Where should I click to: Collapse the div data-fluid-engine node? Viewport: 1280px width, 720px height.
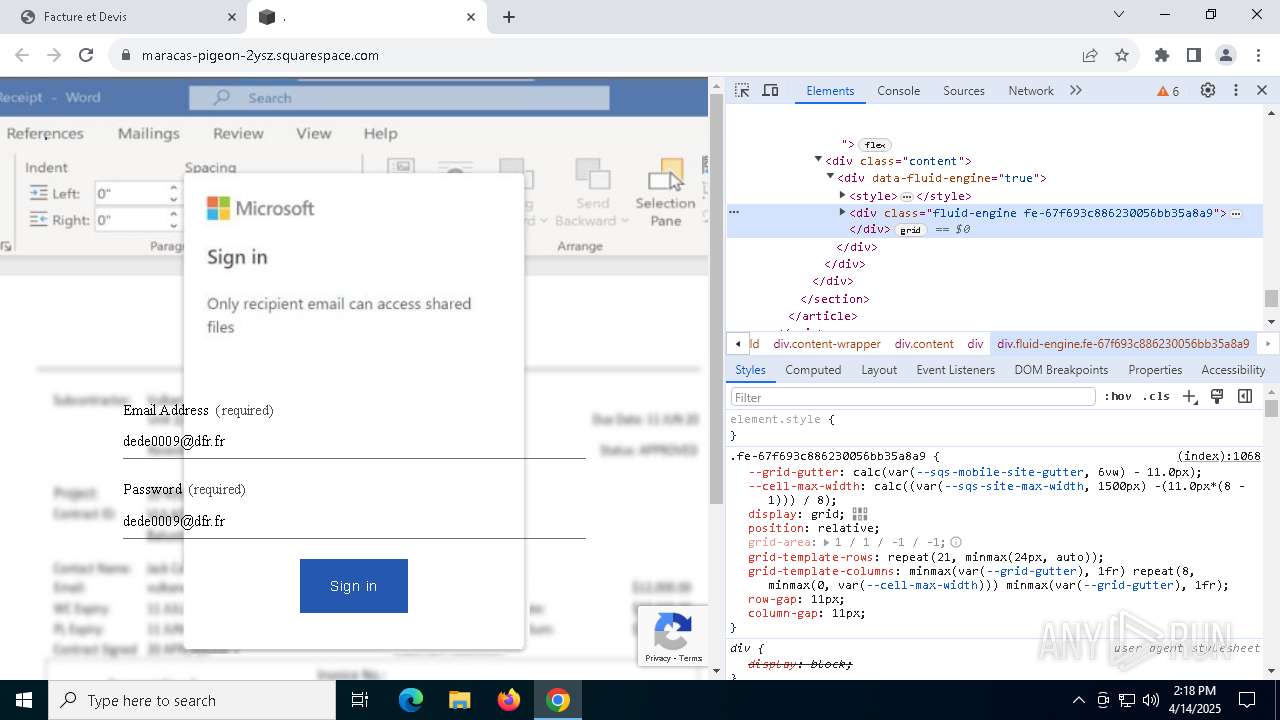(x=830, y=177)
